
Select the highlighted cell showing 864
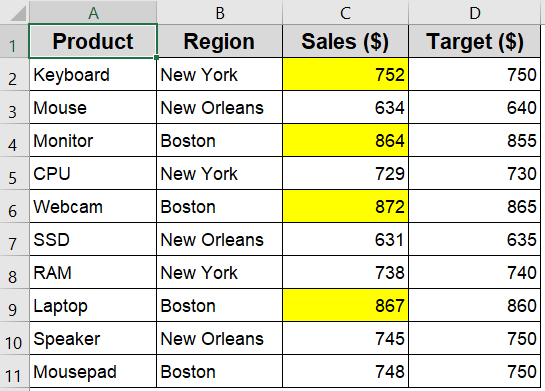tap(345, 140)
